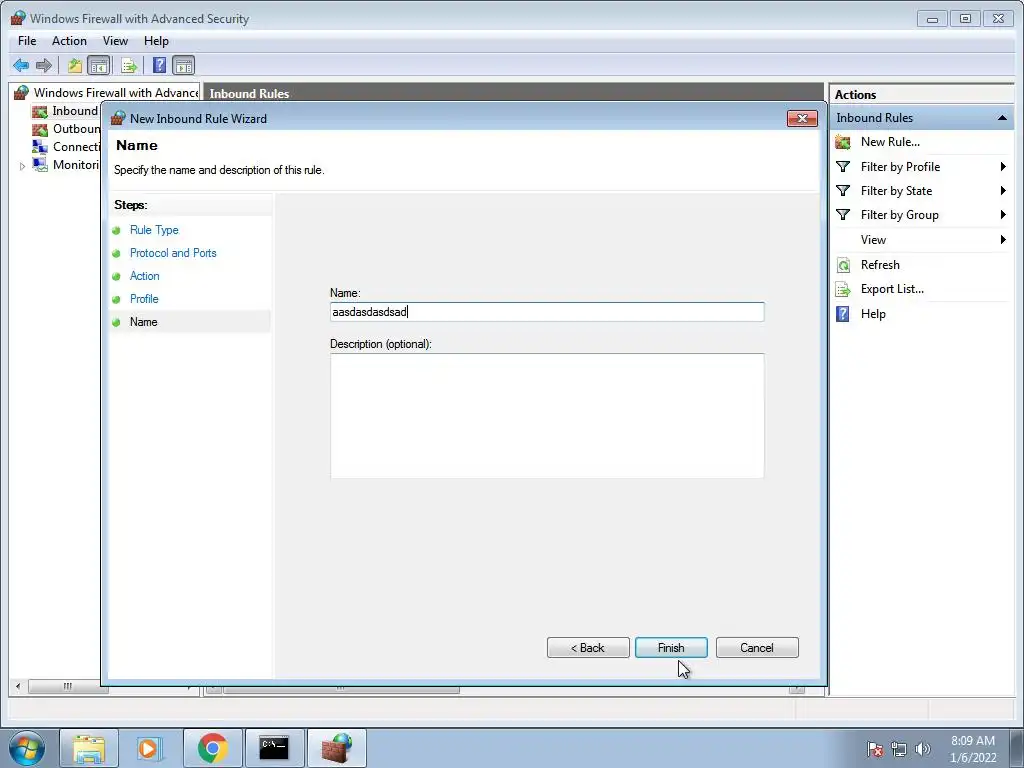Click the Connection Security Rules tree icon
The height and width of the screenshot is (768, 1024).
(x=40, y=147)
